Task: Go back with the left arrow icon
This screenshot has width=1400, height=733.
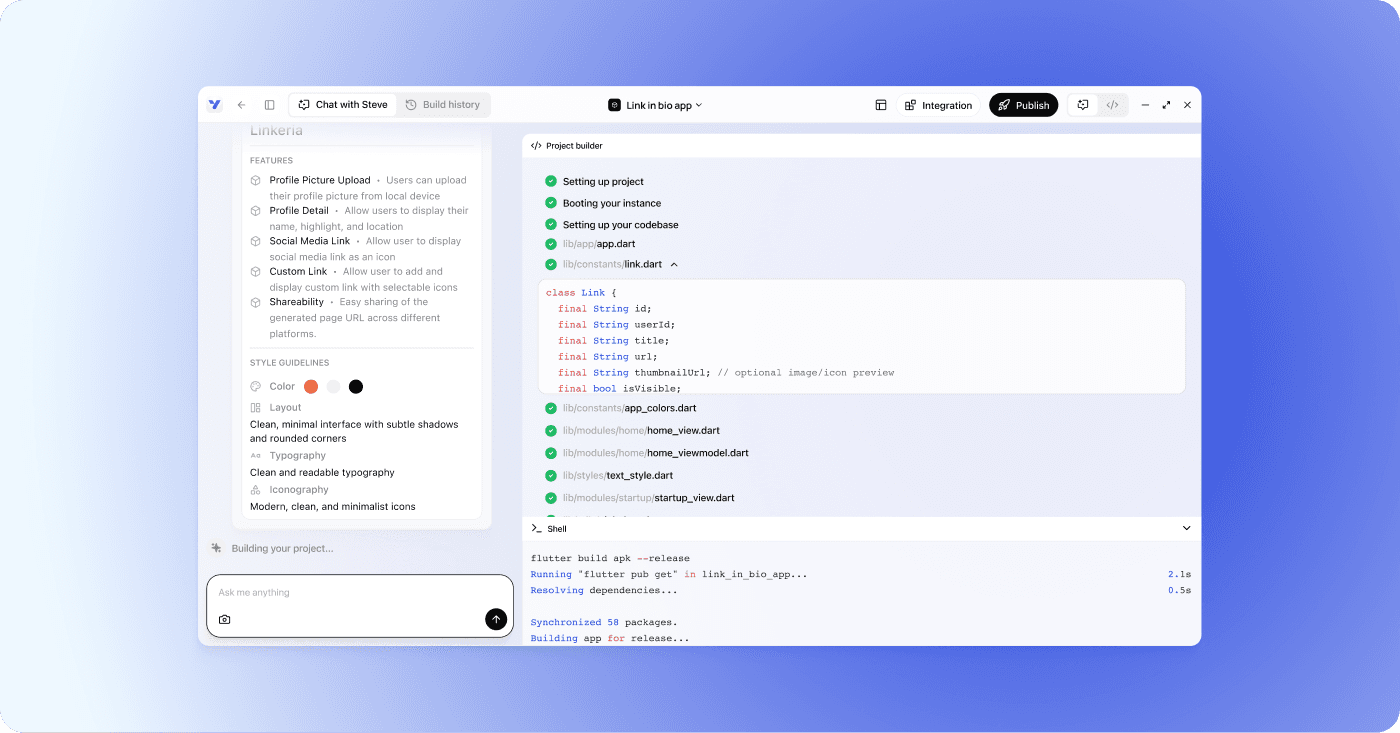Action: tap(241, 105)
